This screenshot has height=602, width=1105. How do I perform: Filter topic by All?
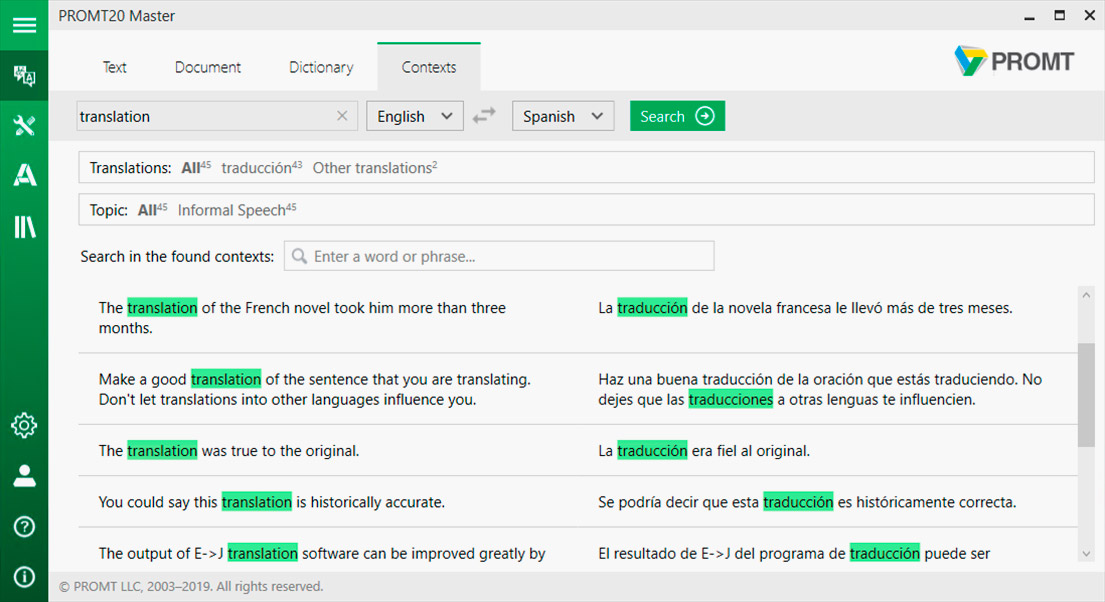152,210
